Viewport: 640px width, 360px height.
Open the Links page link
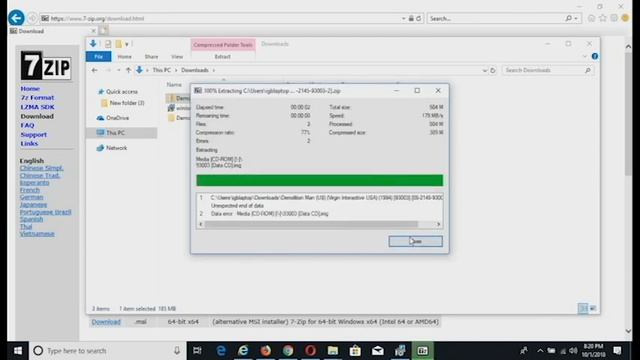click(29, 144)
